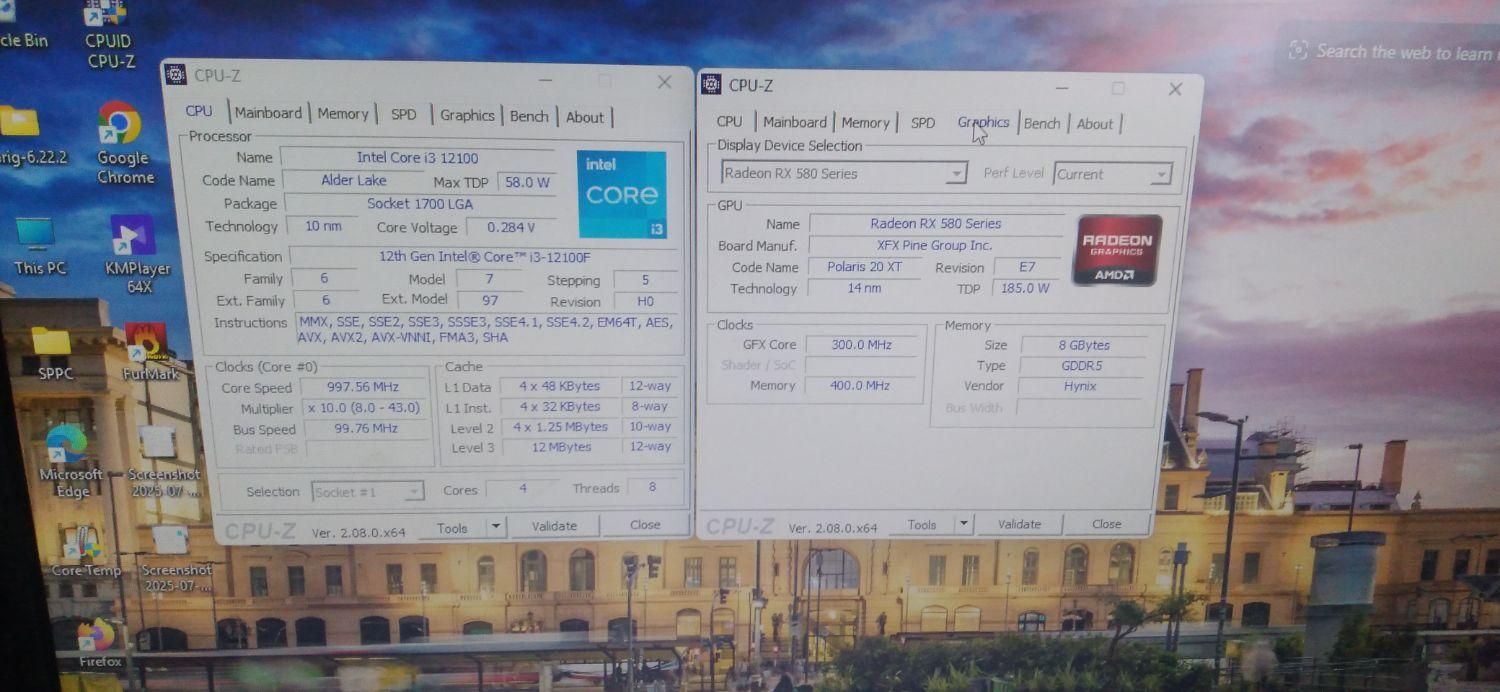Open About tab in the Processor window
Screen dimensions: 1500x692
point(585,117)
